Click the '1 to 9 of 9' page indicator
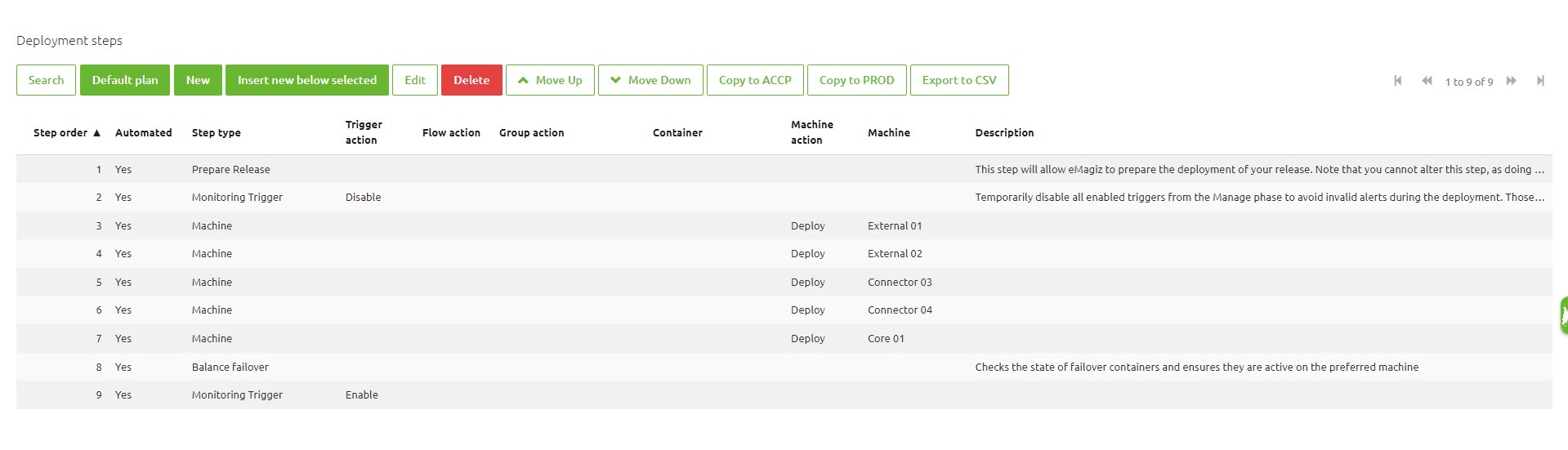The image size is (1568, 450). (1468, 82)
